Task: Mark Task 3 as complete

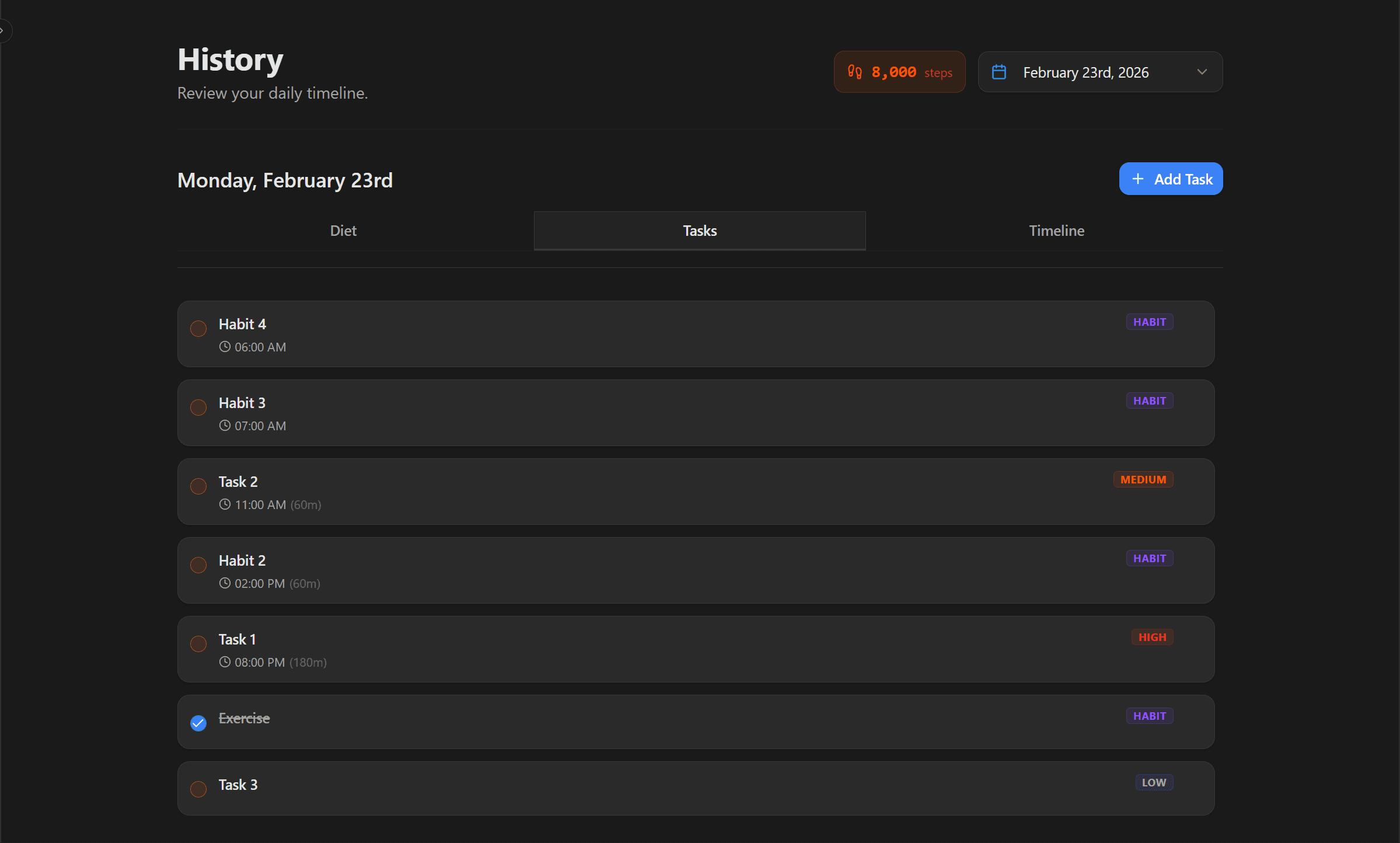Action: (198, 789)
